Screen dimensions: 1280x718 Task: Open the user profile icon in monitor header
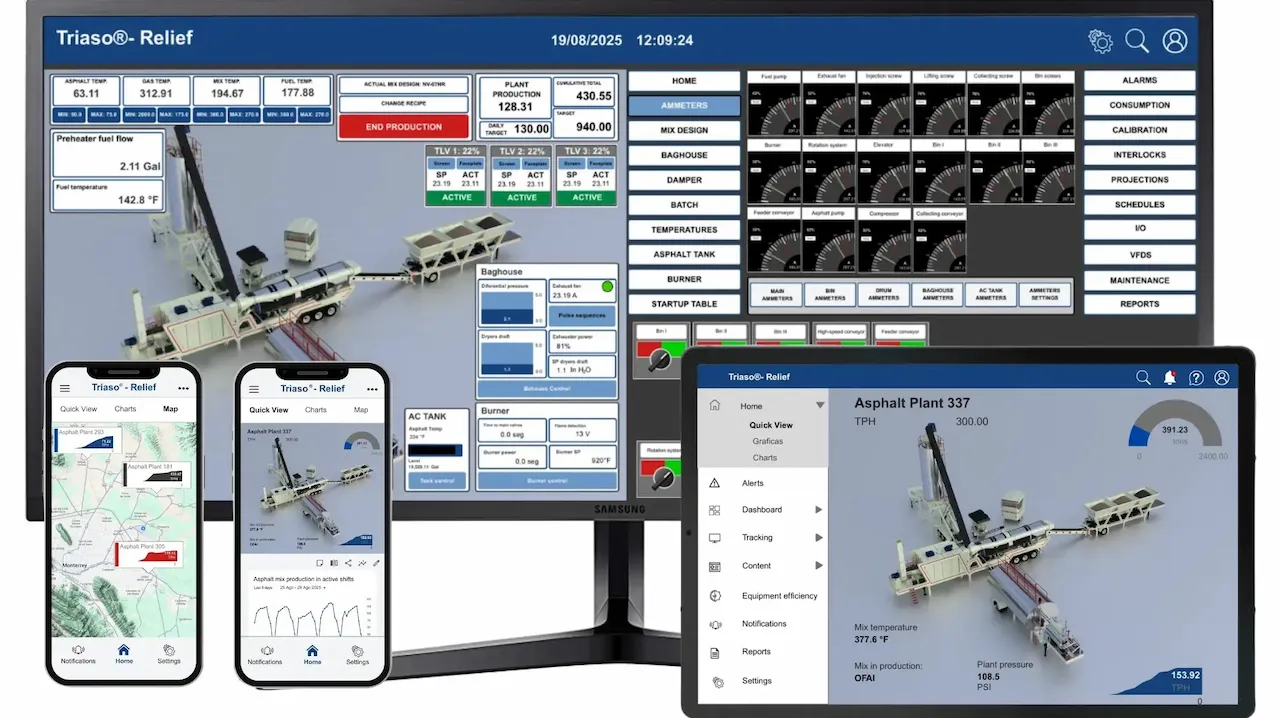1175,41
